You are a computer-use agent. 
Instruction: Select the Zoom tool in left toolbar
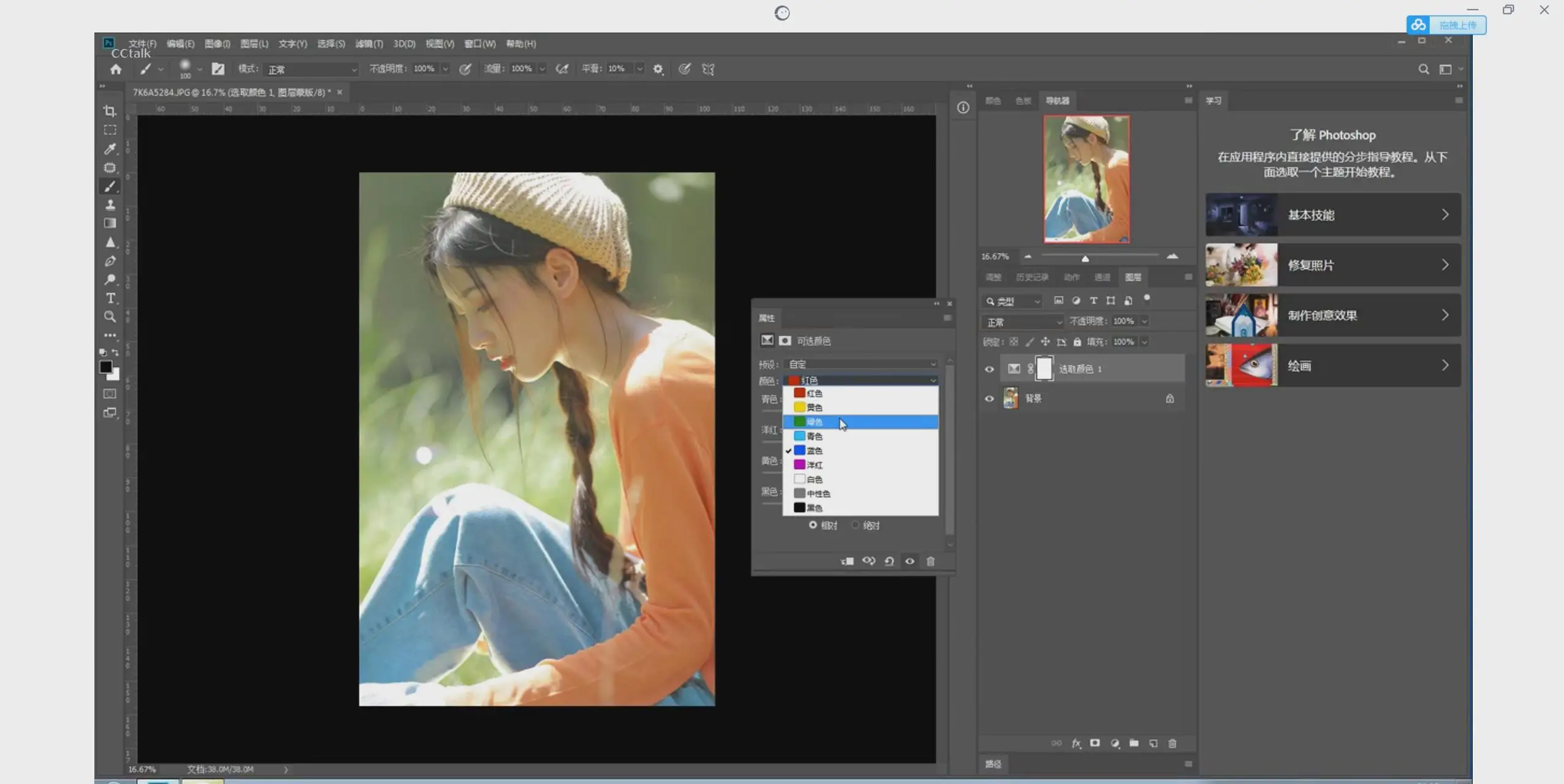pos(110,317)
